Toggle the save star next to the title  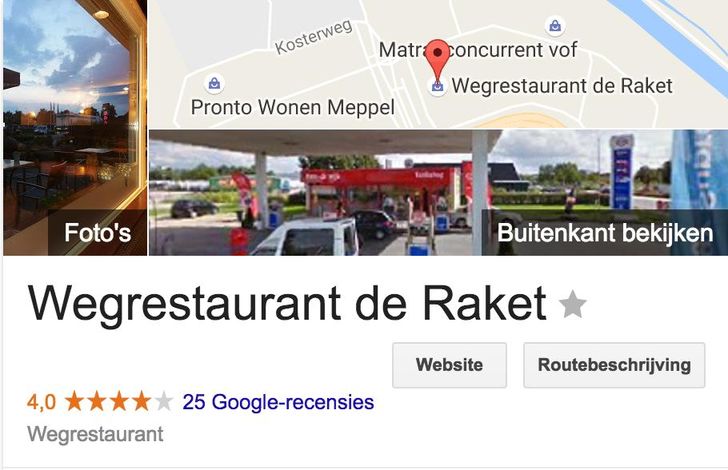[572, 305]
